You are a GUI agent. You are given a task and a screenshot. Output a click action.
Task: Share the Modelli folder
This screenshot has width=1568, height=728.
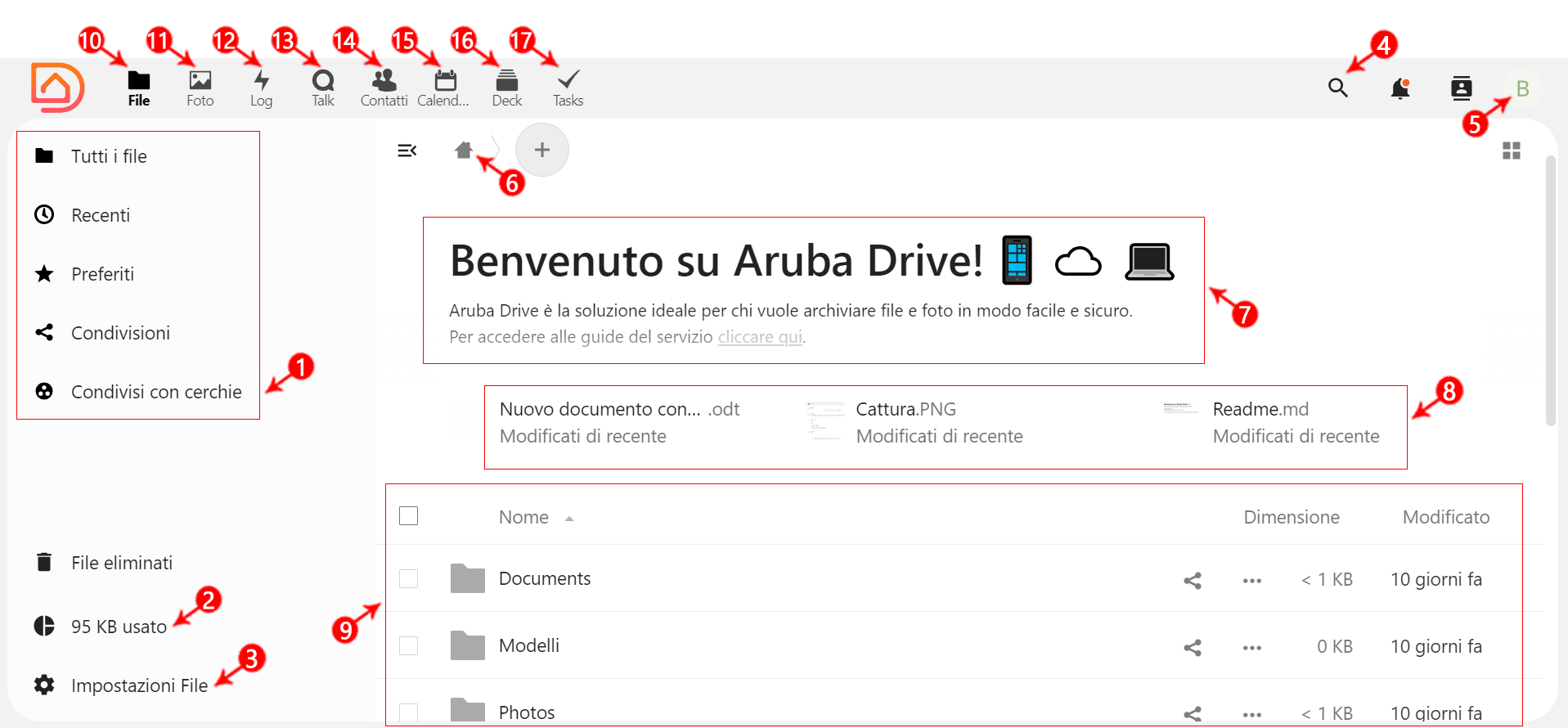point(1193,647)
